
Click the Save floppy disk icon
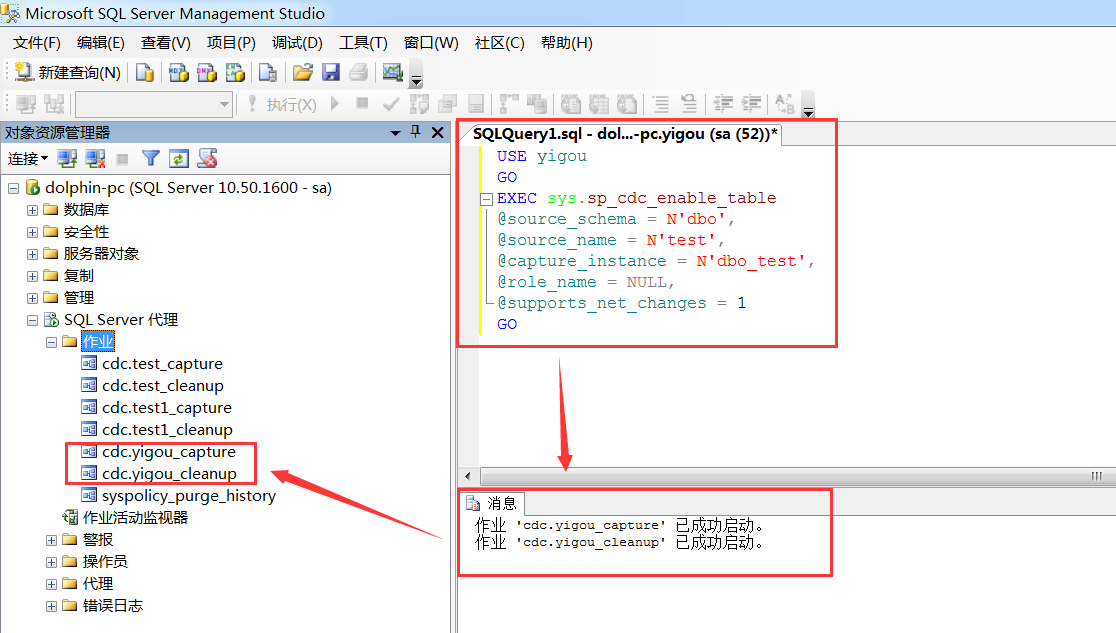(x=330, y=72)
